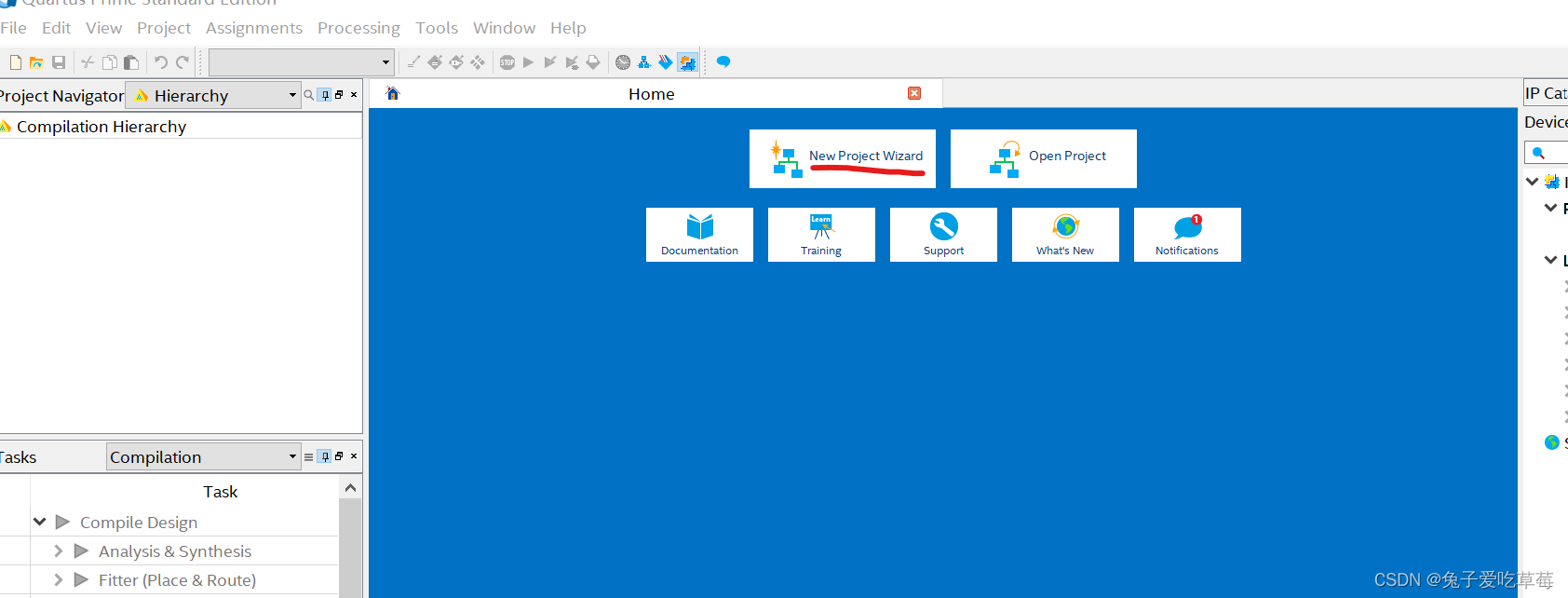Screen dimensions: 1568x598
Task: Click the blue hierarchy diagram toolbar icon
Action: coord(644,62)
